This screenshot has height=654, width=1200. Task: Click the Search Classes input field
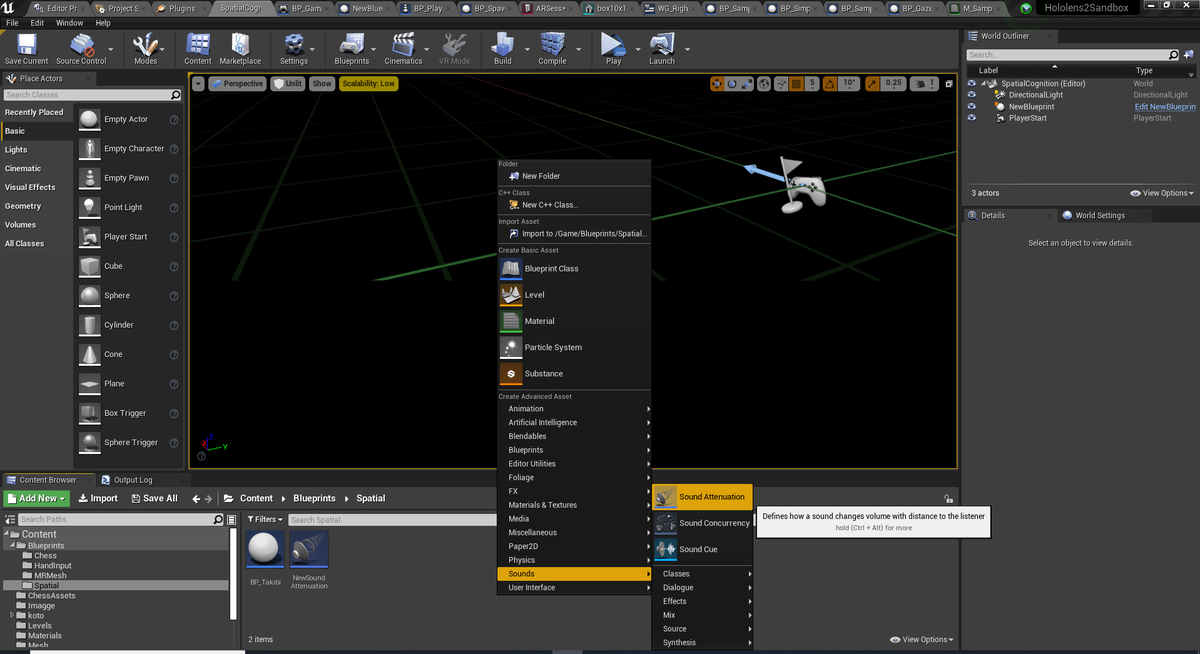93,95
